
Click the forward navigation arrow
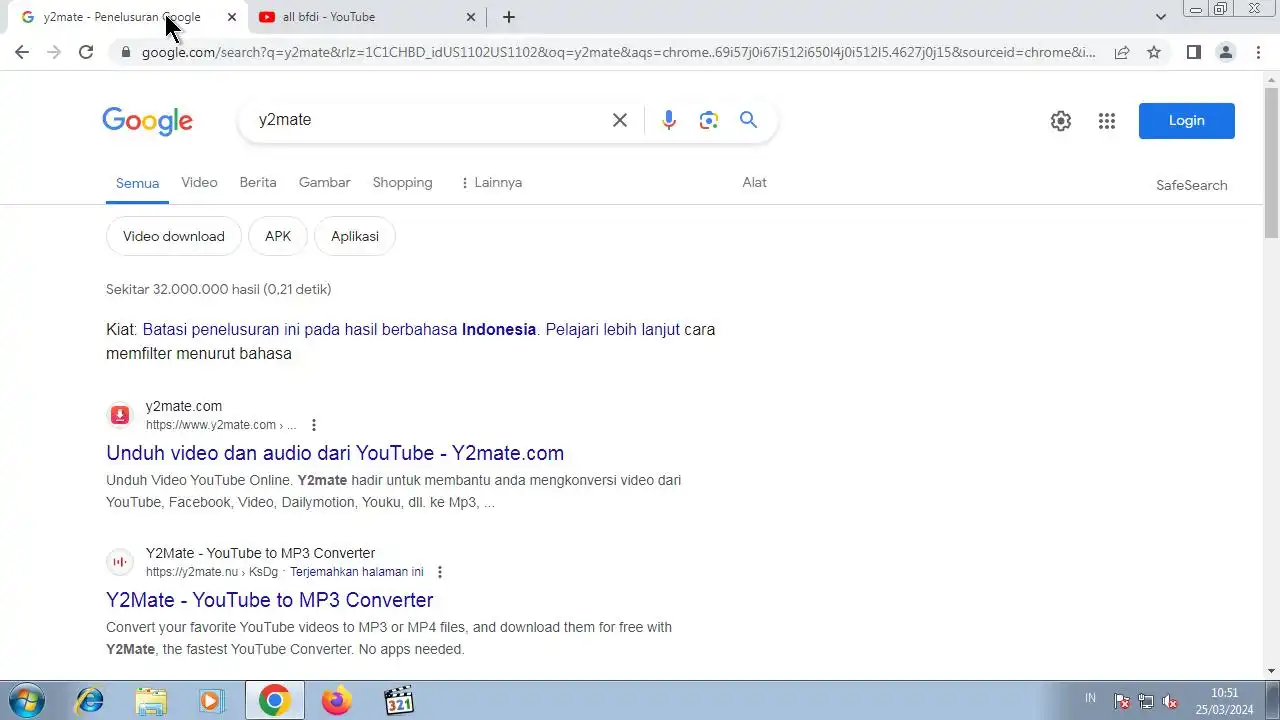54,52
